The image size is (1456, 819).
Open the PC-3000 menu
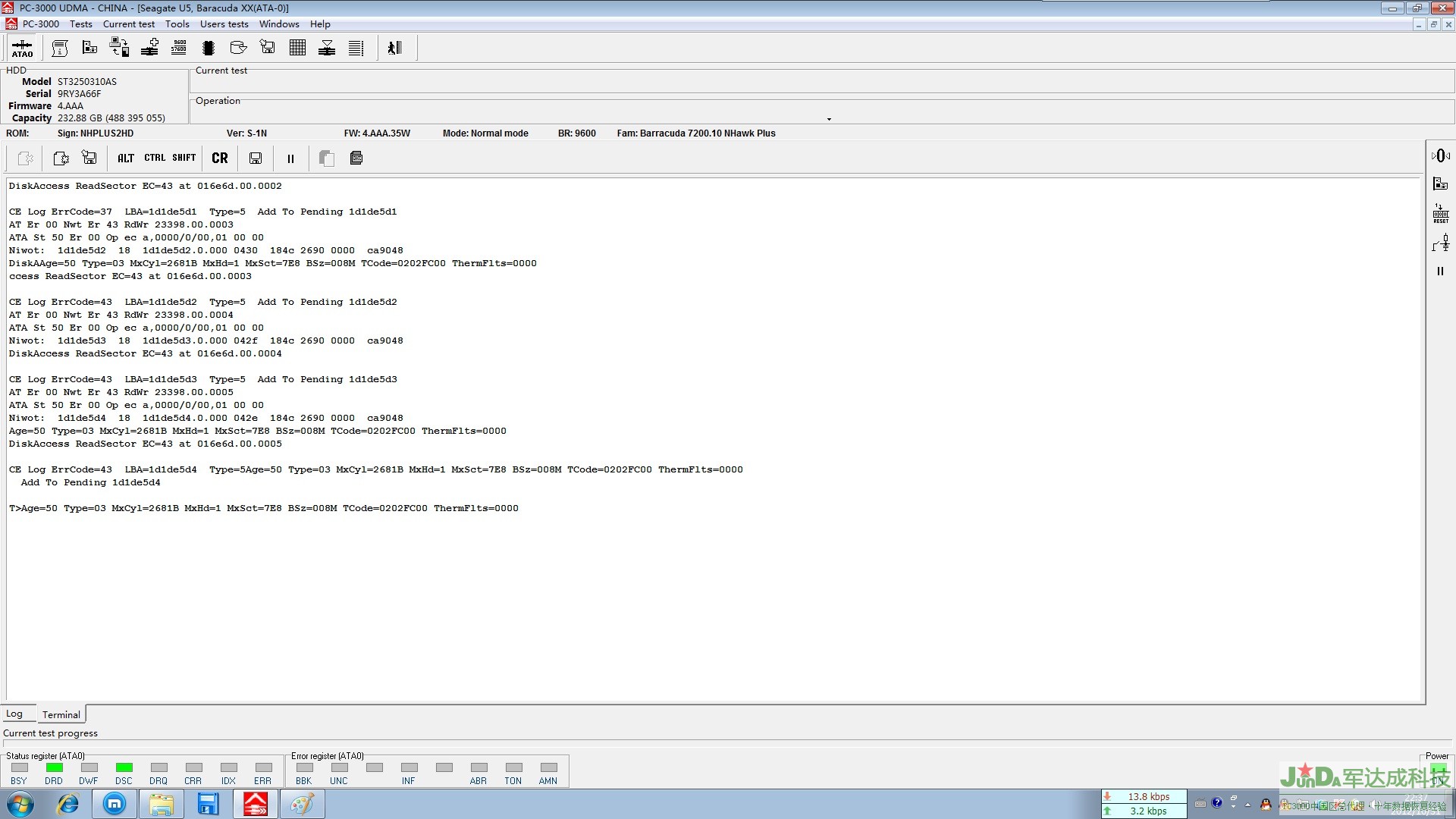click(41, 24)
